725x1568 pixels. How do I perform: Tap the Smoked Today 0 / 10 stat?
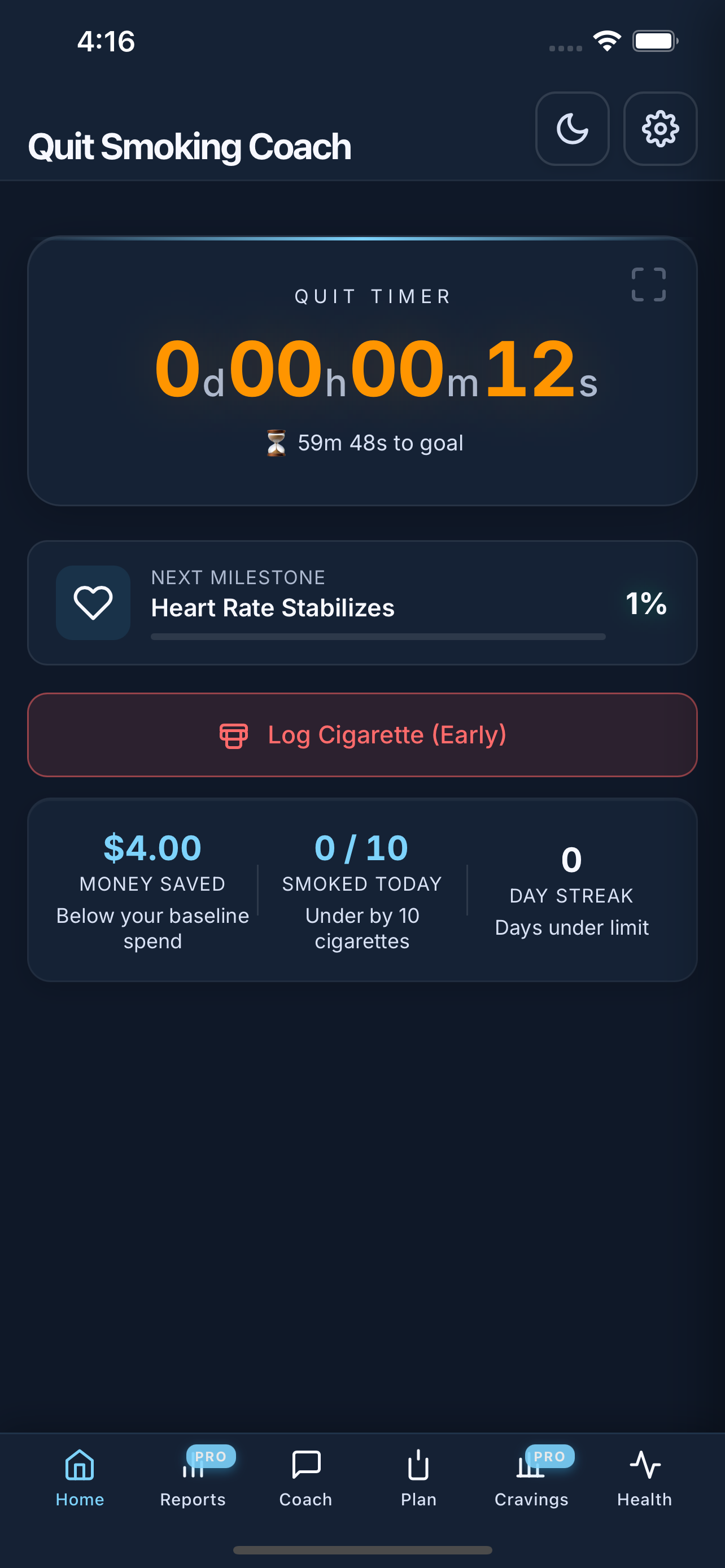(x=361, y=847)
